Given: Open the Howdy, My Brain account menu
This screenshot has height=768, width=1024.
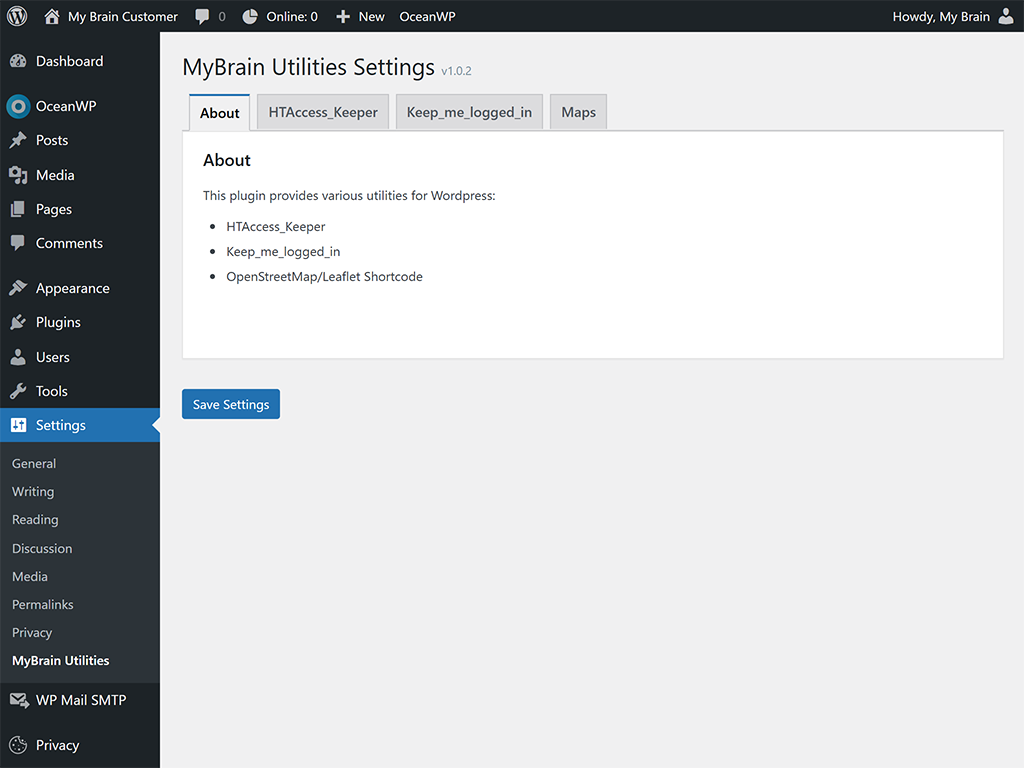Looking at the screenshot, I should (941, 16).
